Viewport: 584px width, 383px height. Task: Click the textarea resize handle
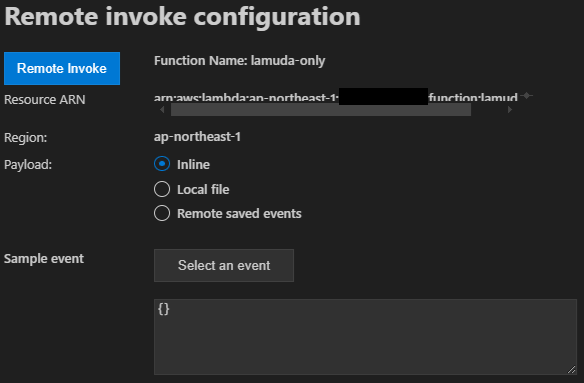point(572,370)
